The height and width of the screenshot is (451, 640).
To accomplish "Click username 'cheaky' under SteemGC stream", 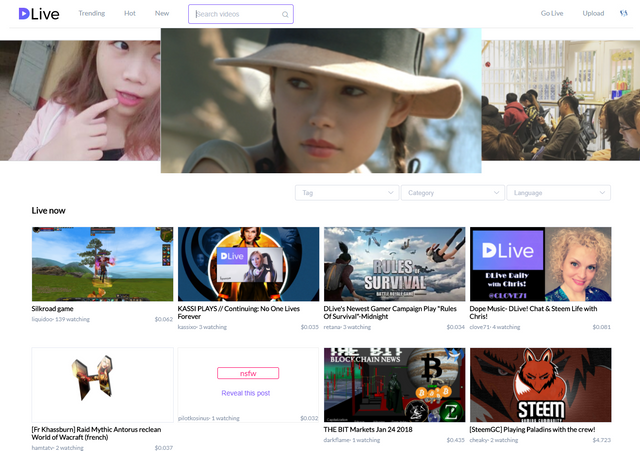I will [x=479, y=440].
